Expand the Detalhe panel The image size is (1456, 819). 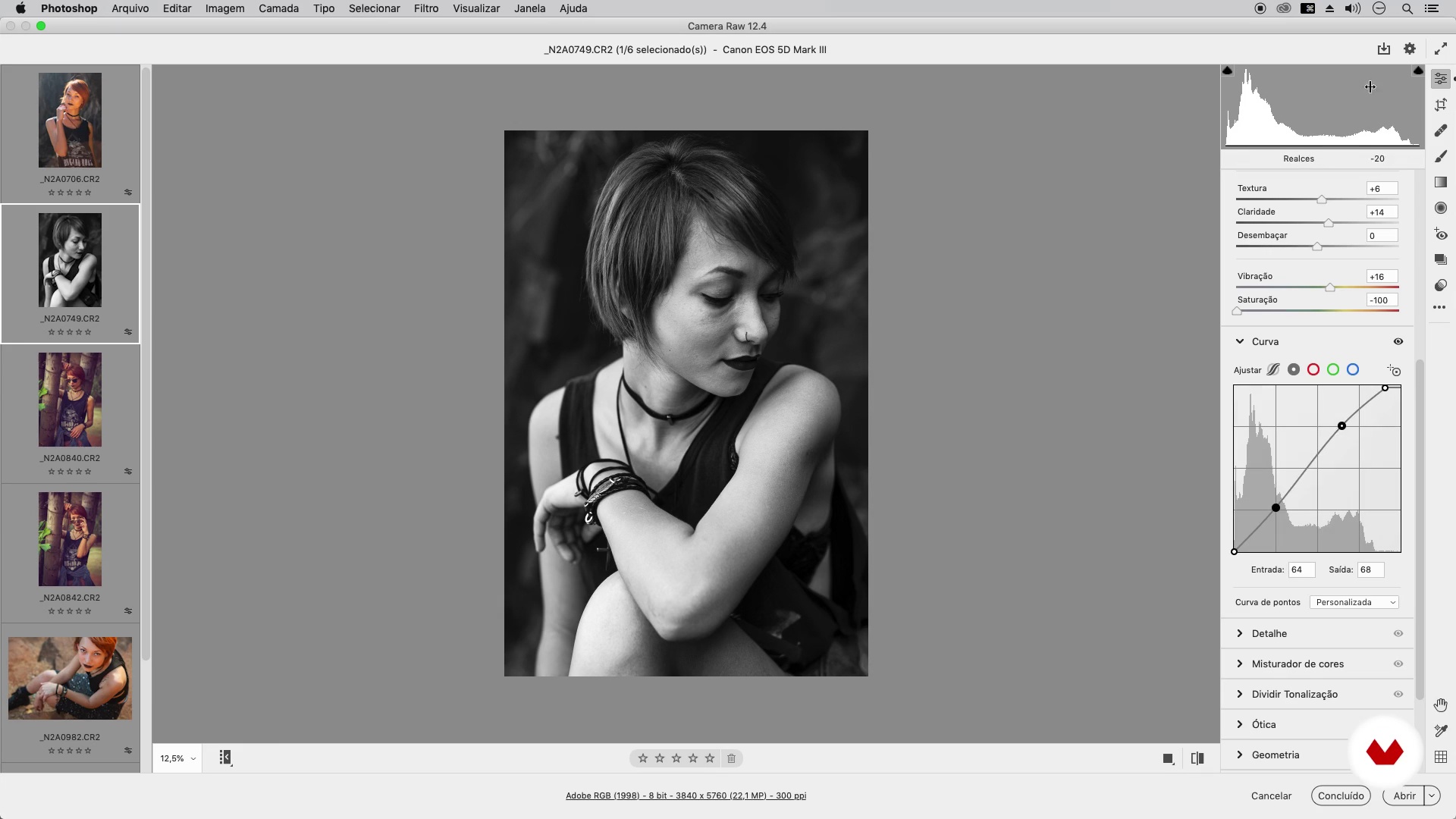pos(1240,634)
